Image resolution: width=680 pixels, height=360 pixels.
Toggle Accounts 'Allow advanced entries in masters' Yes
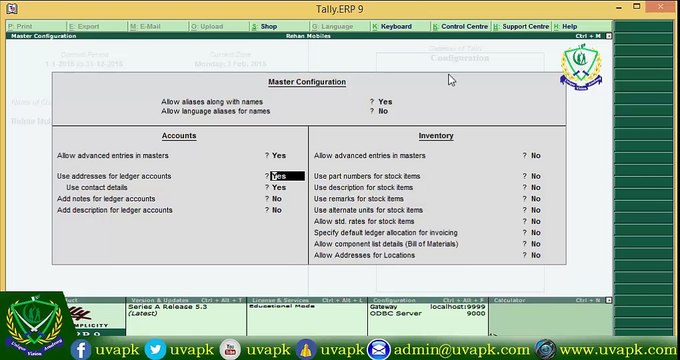279,156
